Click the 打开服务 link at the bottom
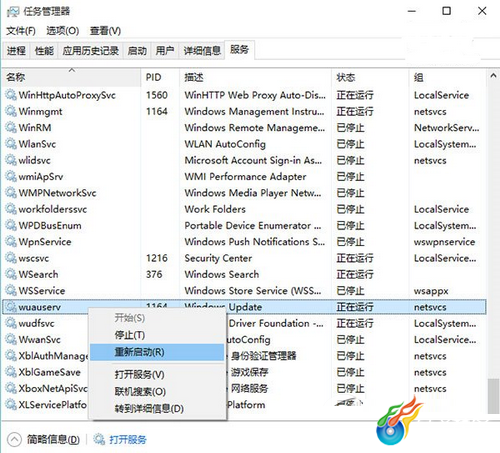 (x=128, y=440)
